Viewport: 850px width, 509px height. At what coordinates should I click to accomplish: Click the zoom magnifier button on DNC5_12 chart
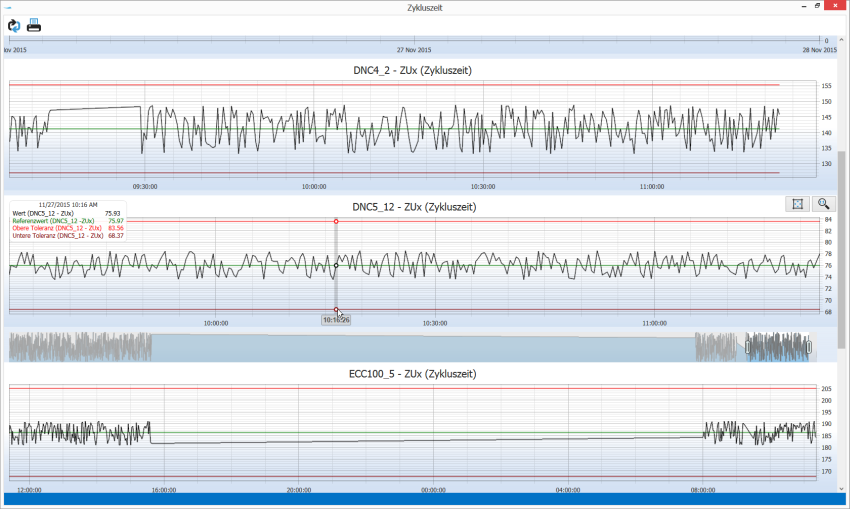(823, 204)
